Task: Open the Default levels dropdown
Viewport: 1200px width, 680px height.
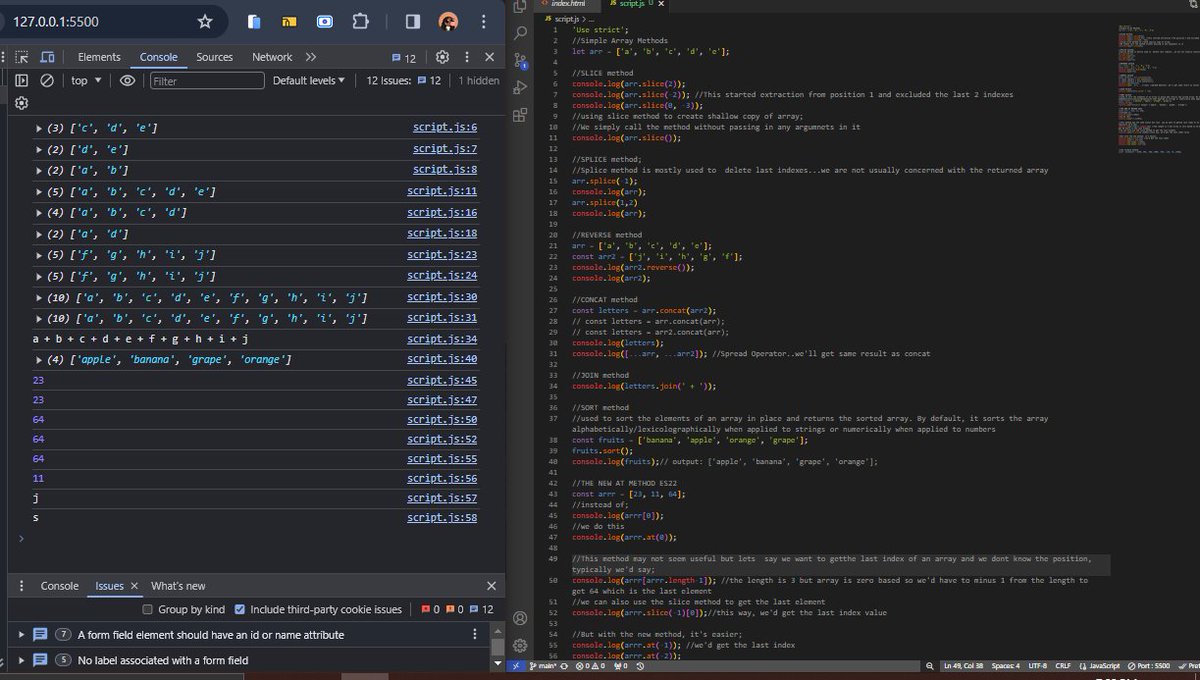Action: tap(308, 80)
